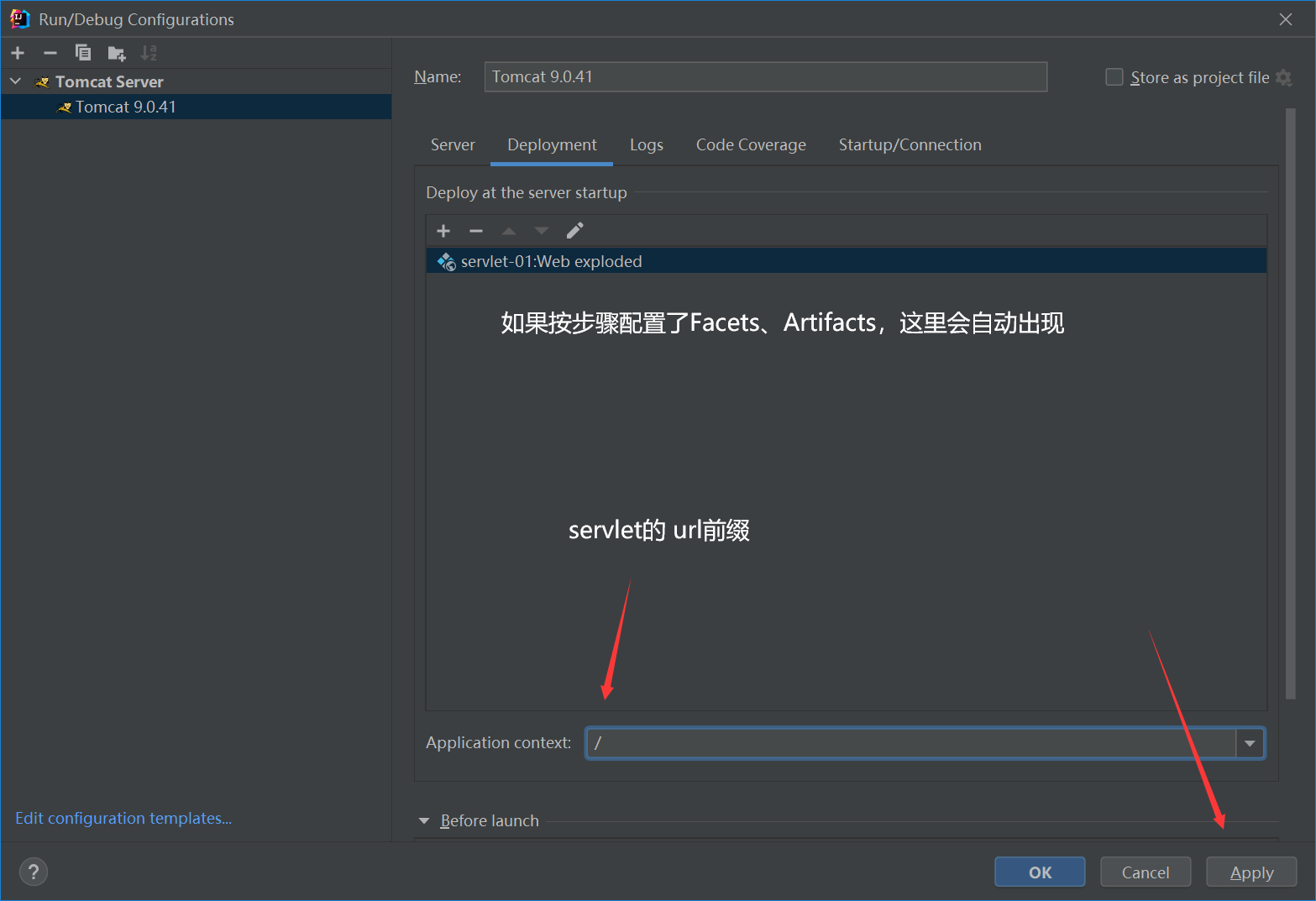
Task: Create a new configuration folder
Action: coord(117,54)
